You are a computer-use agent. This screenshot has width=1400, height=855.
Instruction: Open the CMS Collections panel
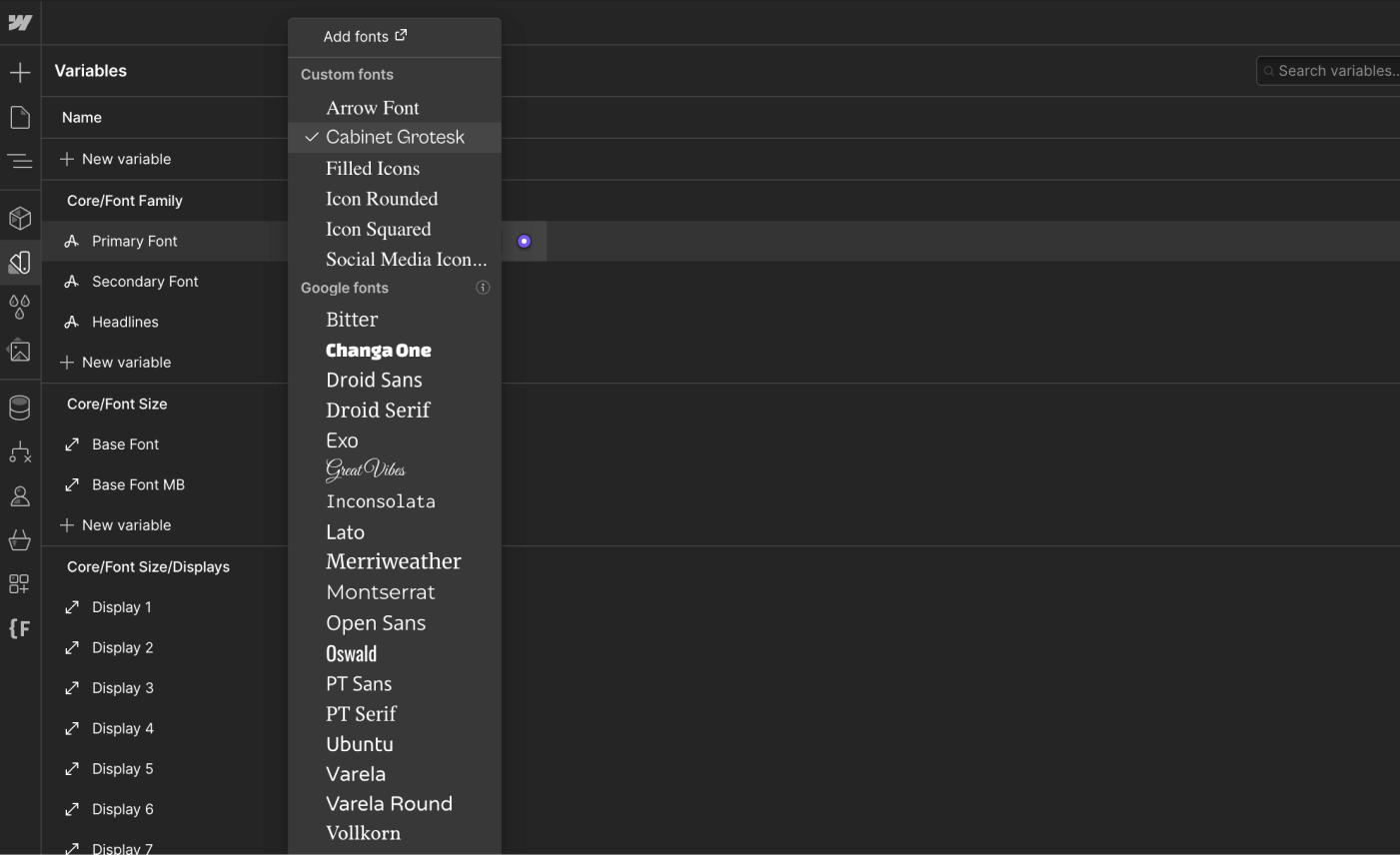point(20,405)
